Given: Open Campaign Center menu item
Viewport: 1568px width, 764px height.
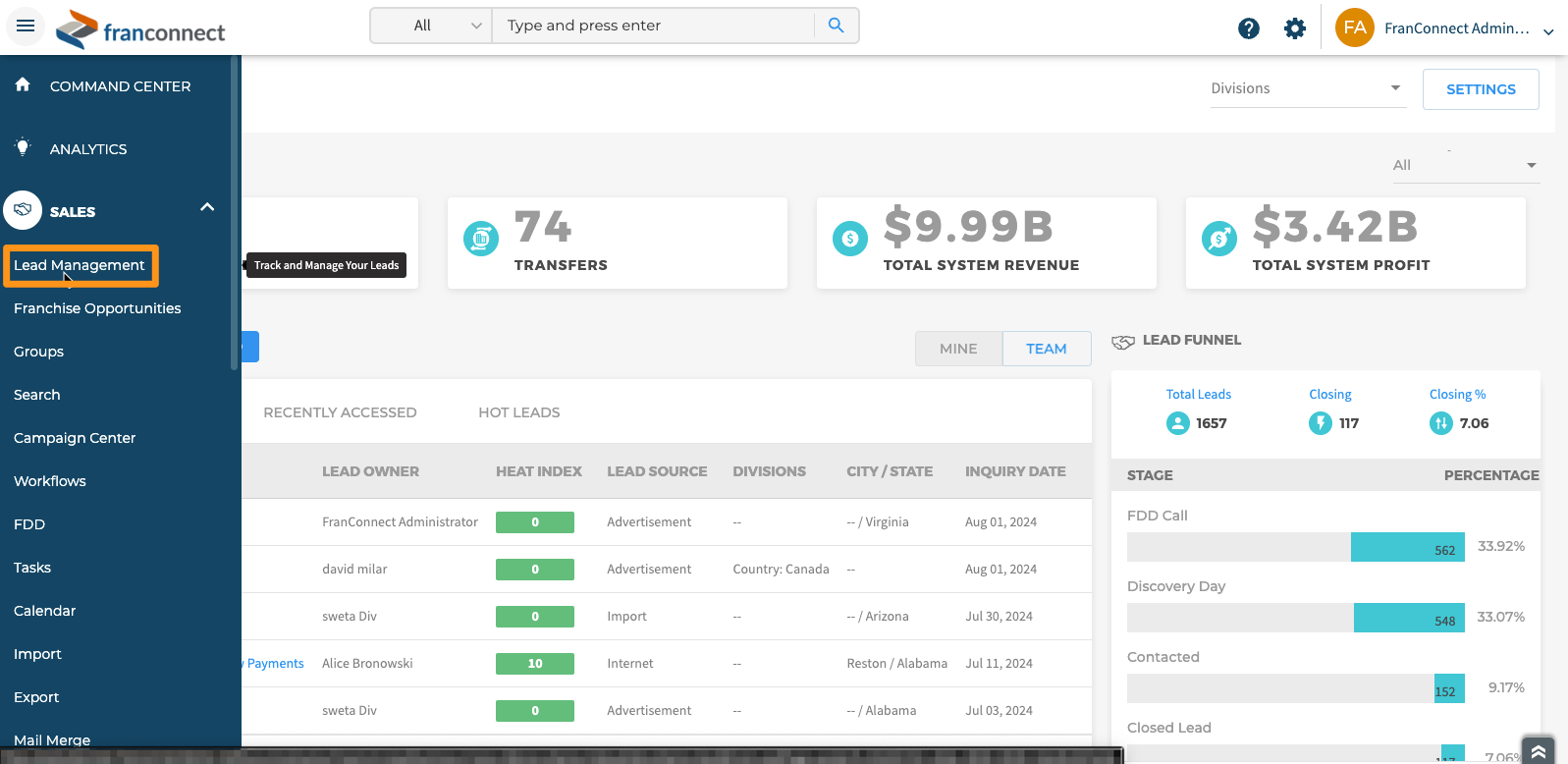Looking at the screenshot, I should pyautogui.click(x=75, y=438).
